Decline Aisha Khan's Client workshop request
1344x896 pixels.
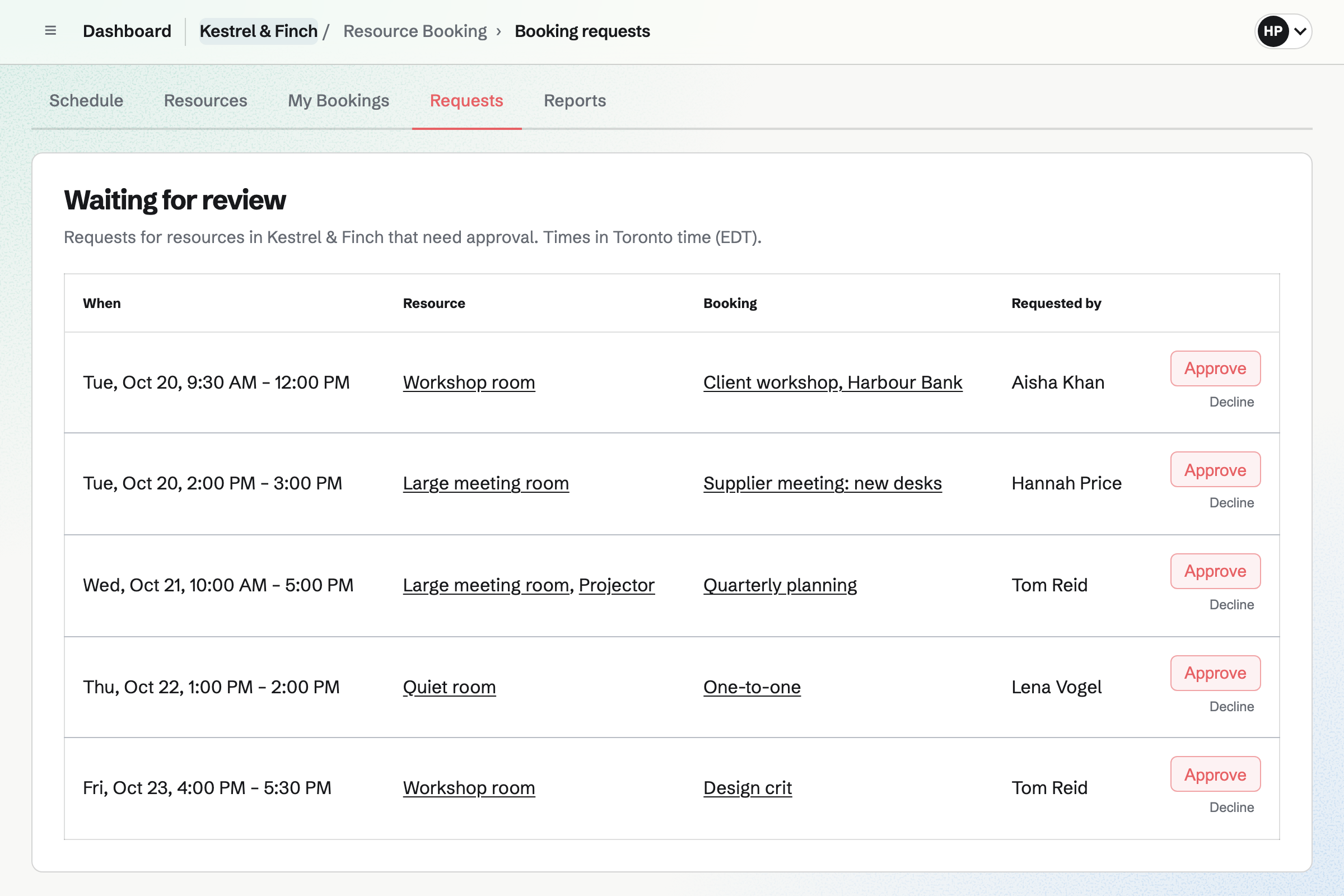click(1231, 402)
